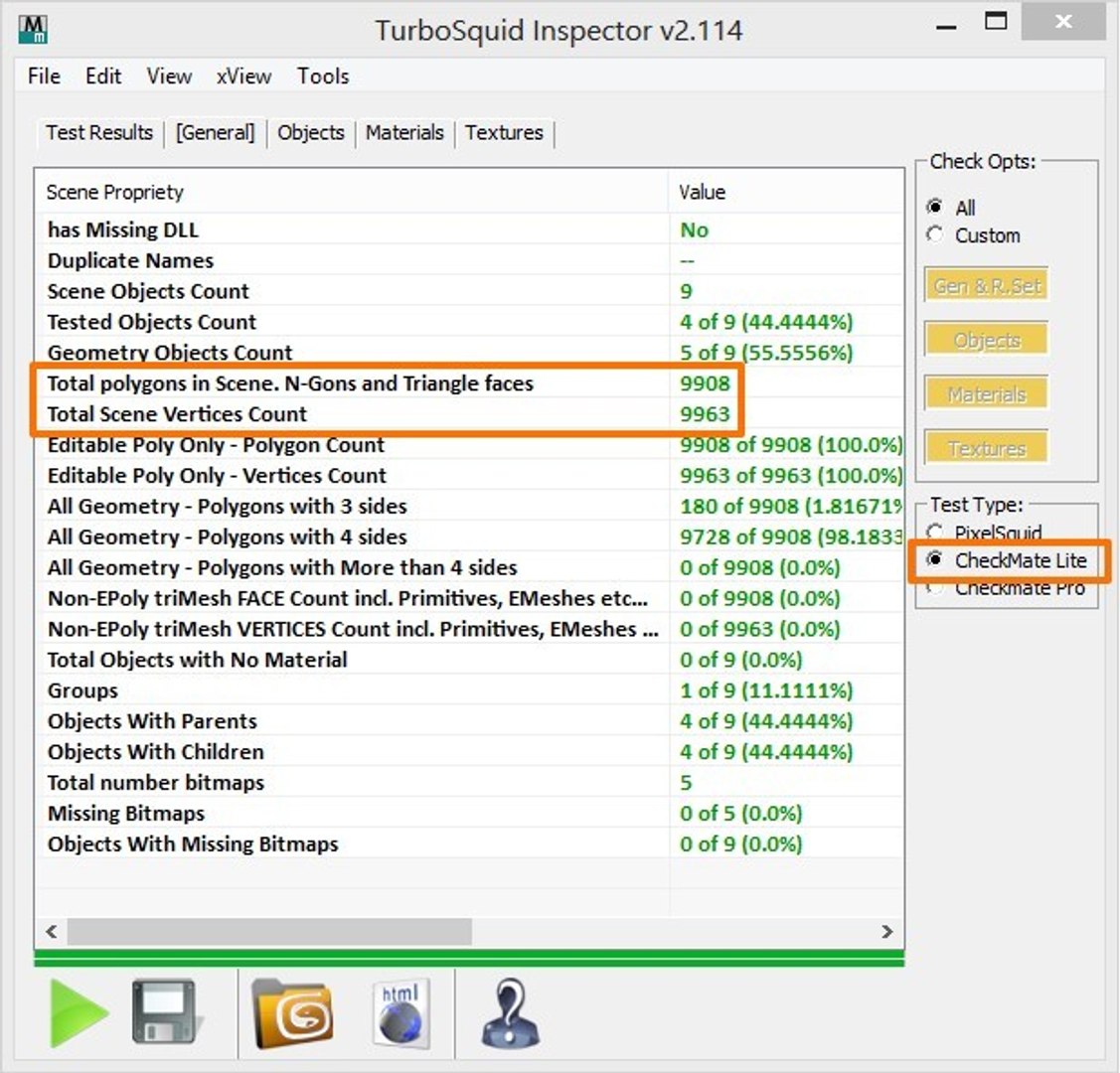
Task: Select 'Non-EPoly triMesh VERTICES Count' row
Action: coord(469,629)
